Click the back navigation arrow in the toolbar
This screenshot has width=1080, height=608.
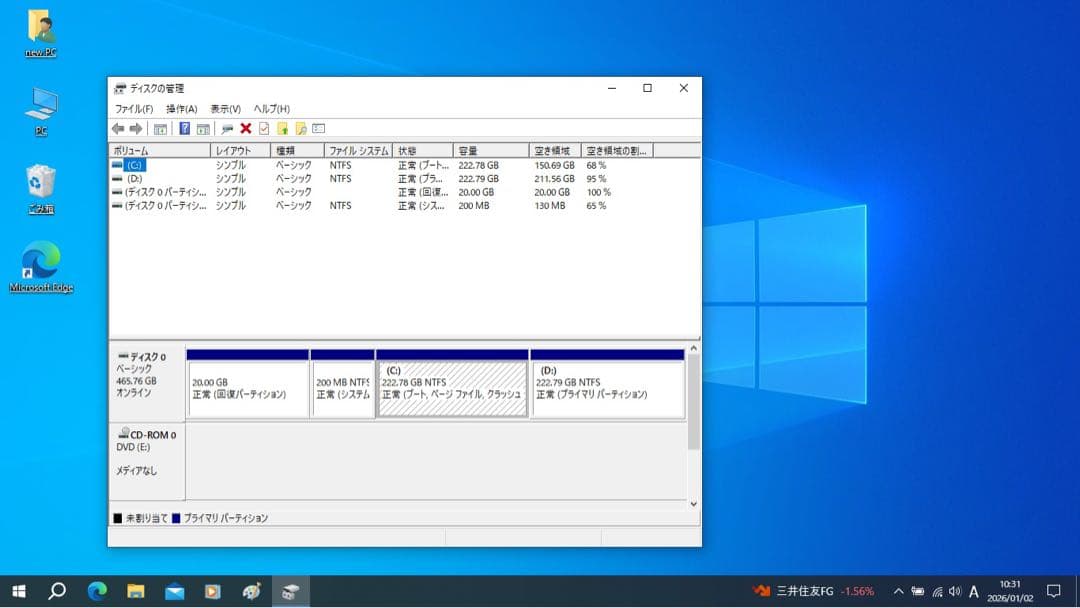pos(117,128)
